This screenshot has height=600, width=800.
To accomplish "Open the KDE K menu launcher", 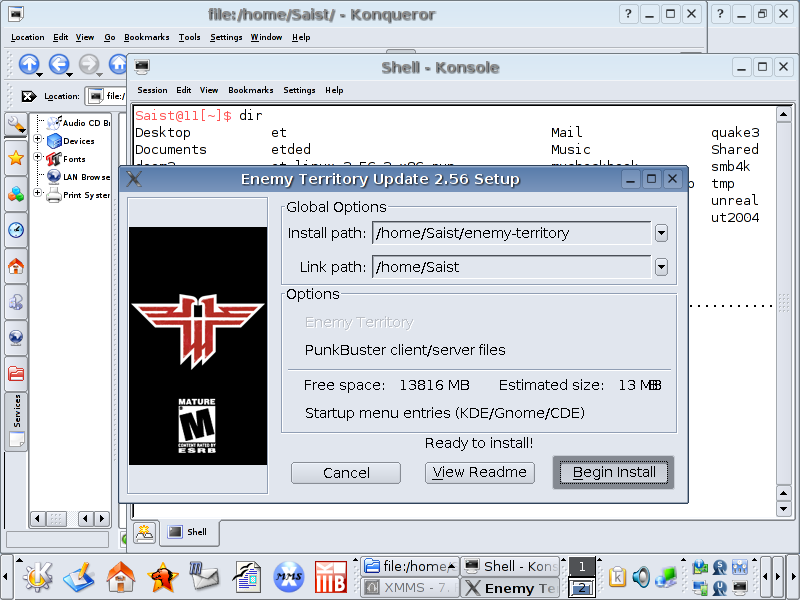I will pyautogui.click(x=38, y=577).
